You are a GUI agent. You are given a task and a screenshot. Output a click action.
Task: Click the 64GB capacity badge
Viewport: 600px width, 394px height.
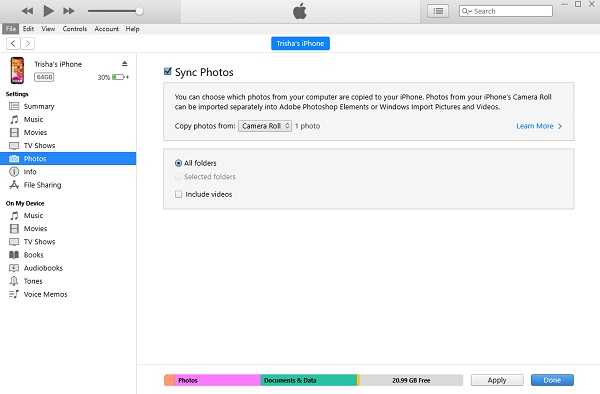point(44,77)
